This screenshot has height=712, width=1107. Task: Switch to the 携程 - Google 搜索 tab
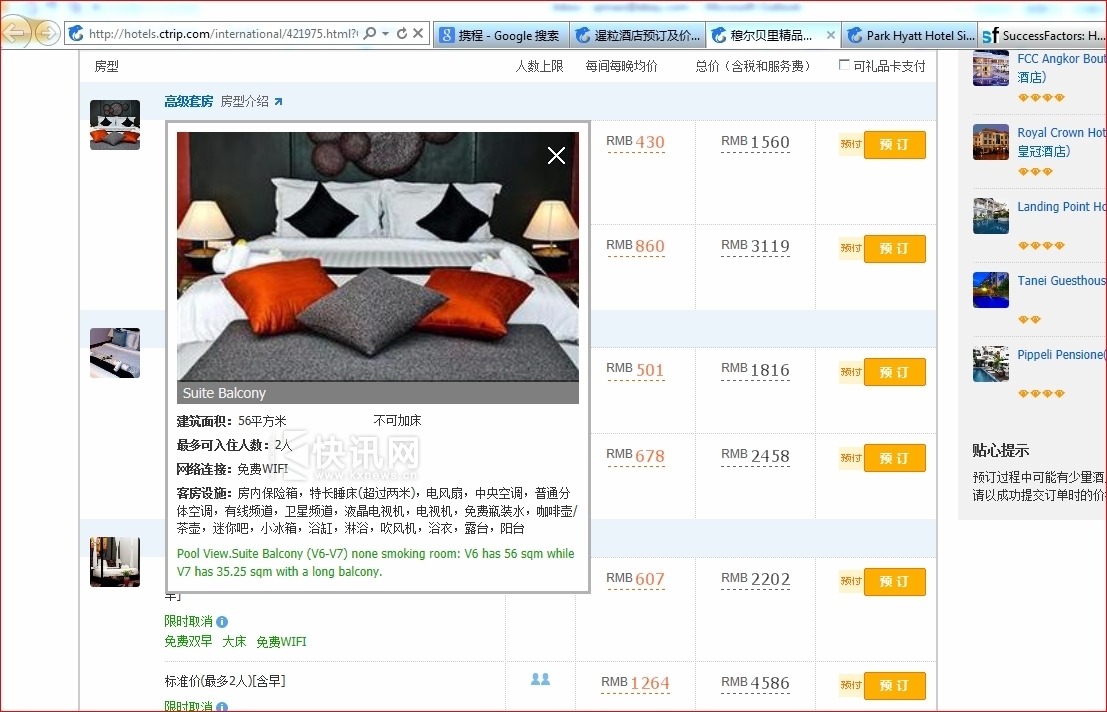coord(501,35)
